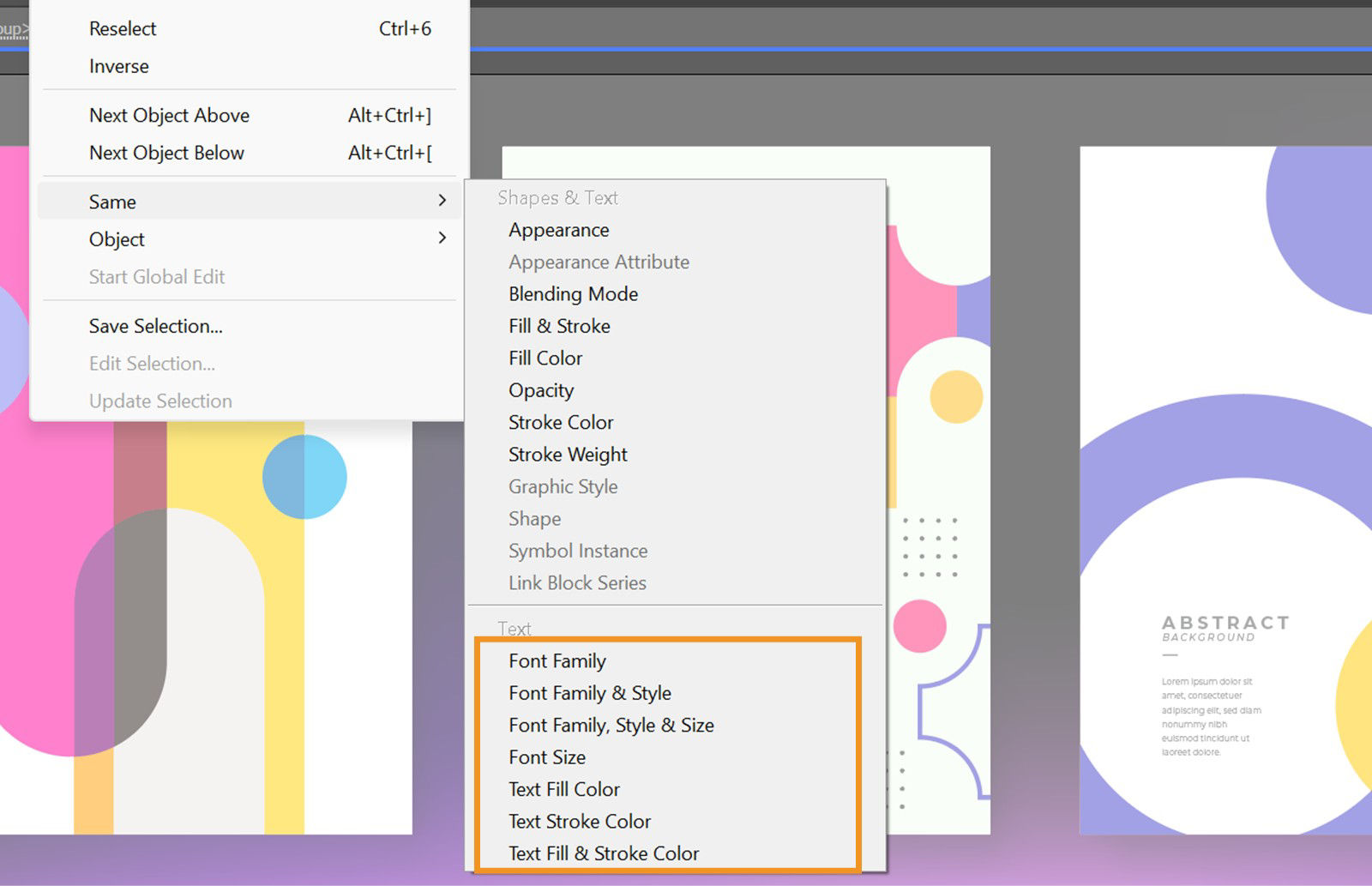Select same Symbol Instance
1372x886 pixels.
click(x=577, y=551)
